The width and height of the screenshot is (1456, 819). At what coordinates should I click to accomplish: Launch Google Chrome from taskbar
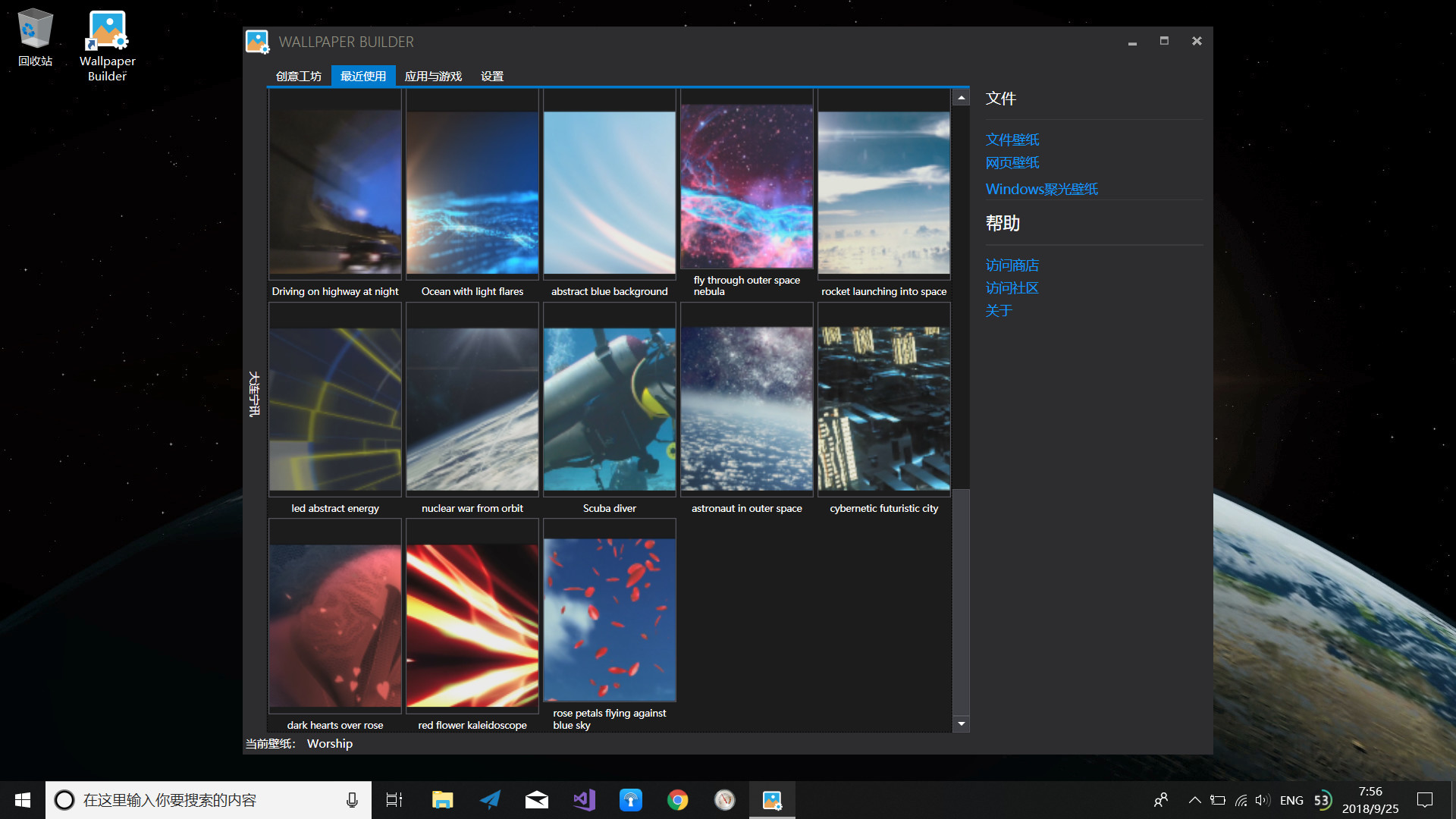tap(677, 799)
